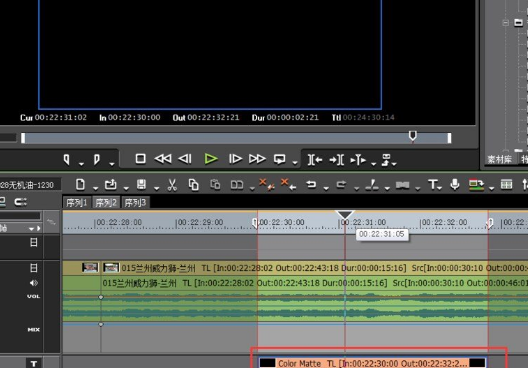The image size is (528, 368).
Task: Switch to the 序列1 tab
Action: pos(77,203)
